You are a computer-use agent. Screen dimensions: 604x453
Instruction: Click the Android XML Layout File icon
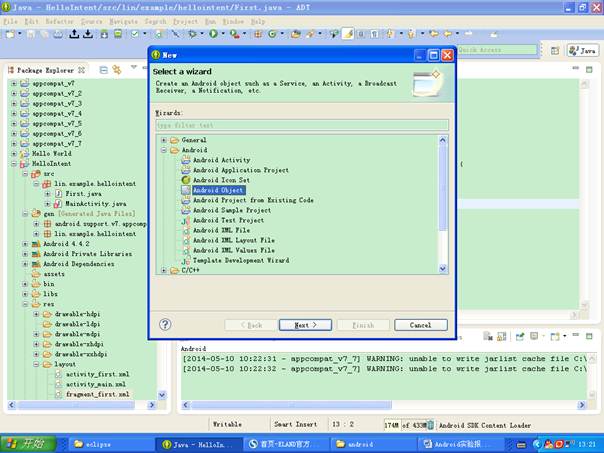coord(185,240)
